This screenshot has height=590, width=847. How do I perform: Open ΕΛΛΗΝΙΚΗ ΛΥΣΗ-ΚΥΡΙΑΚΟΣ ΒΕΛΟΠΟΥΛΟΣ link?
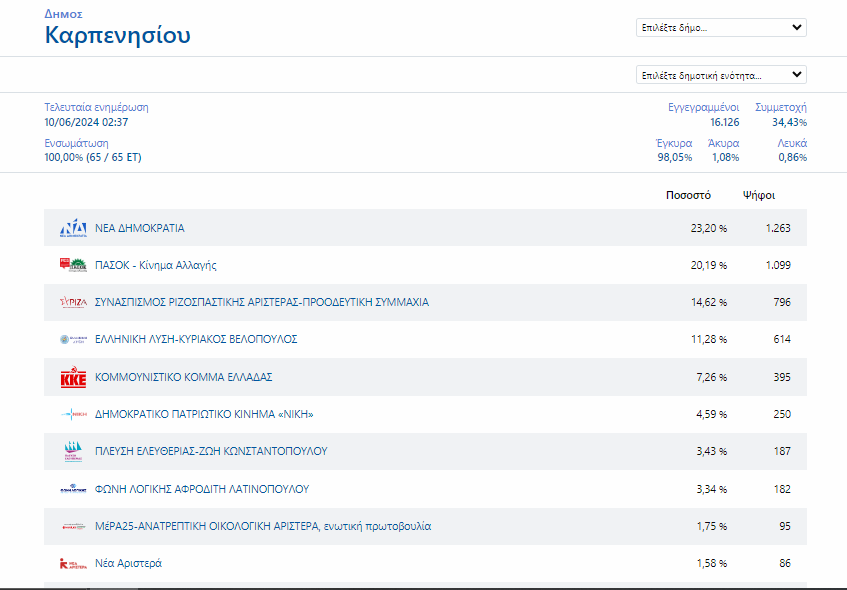pyautogui.click(x=196, y=339)
